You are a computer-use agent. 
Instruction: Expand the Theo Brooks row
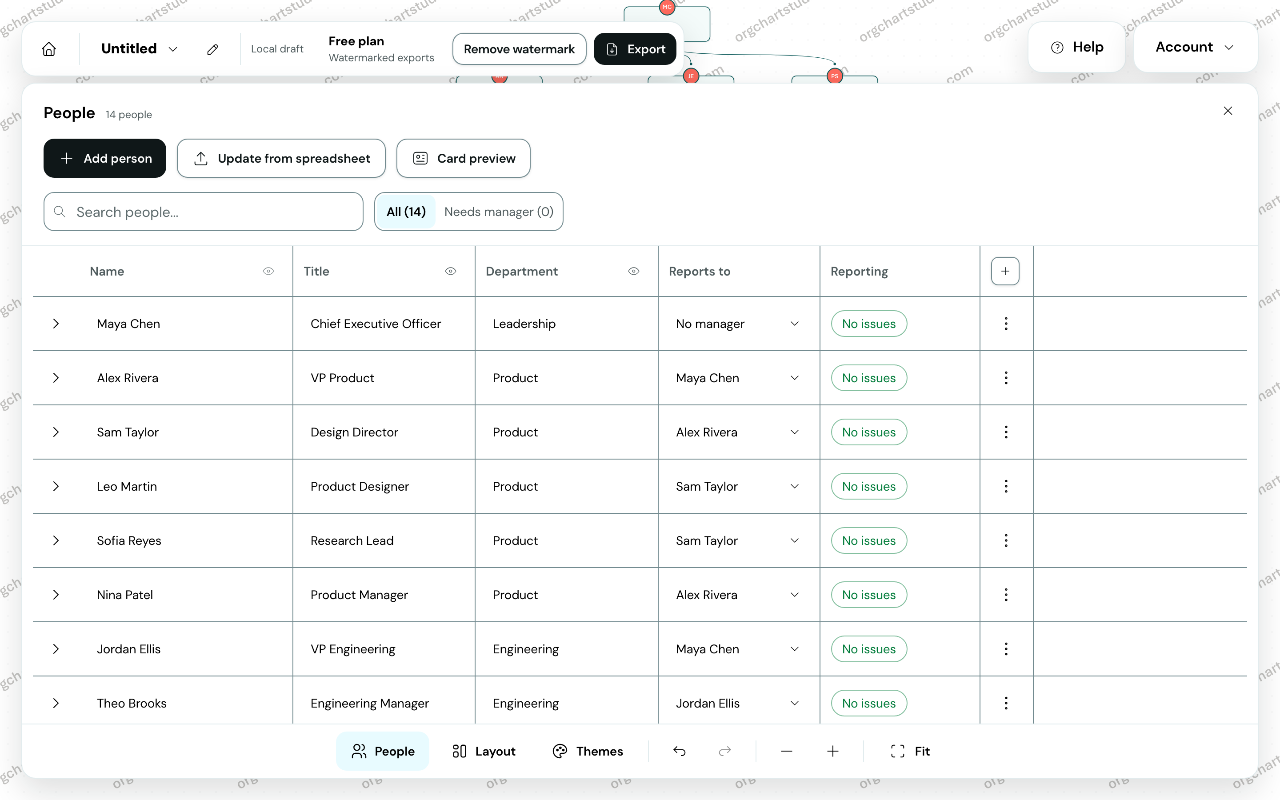pos(56,703)
